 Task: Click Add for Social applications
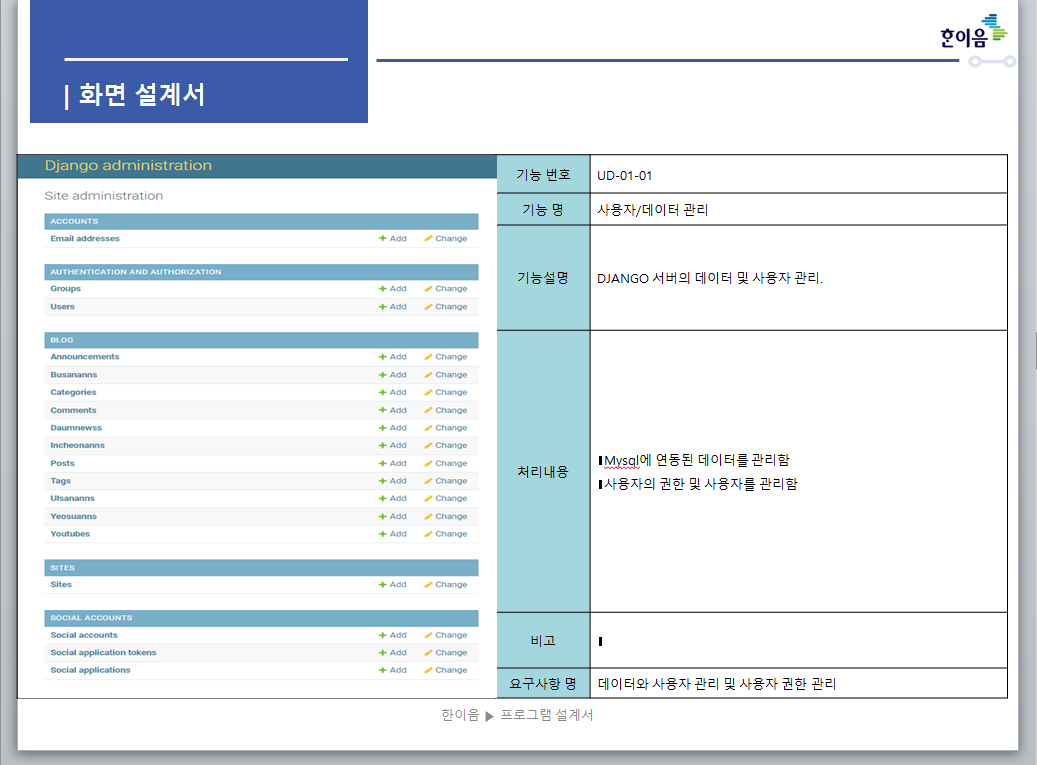393,670
